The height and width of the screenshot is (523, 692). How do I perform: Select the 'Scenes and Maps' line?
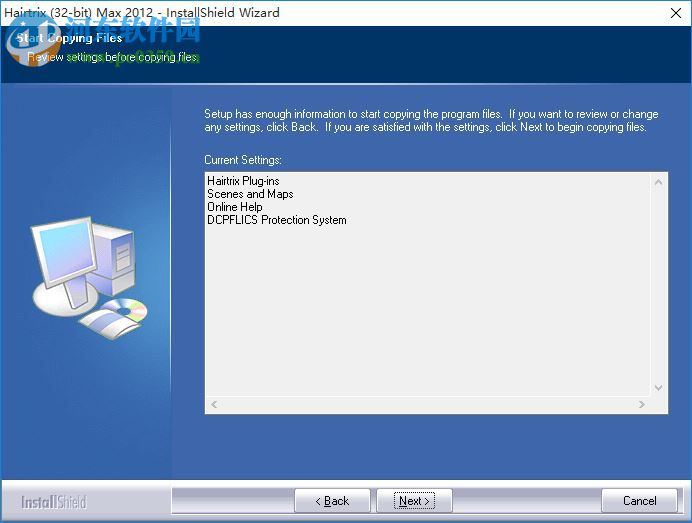[250, 194]
